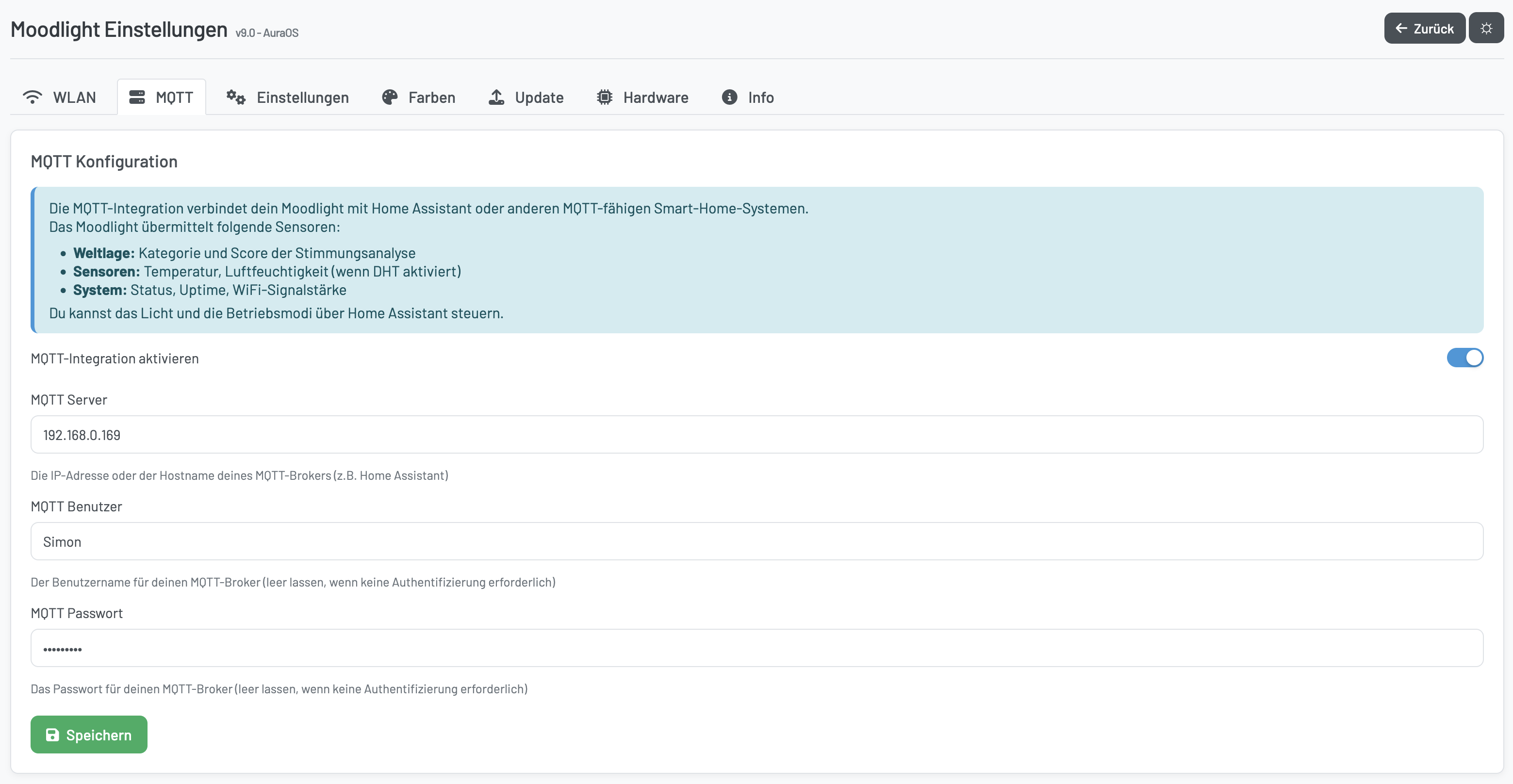Click the left arrow inside the Zurück button
This screenshot has height=784, width=1513.
pos(1401,28)
